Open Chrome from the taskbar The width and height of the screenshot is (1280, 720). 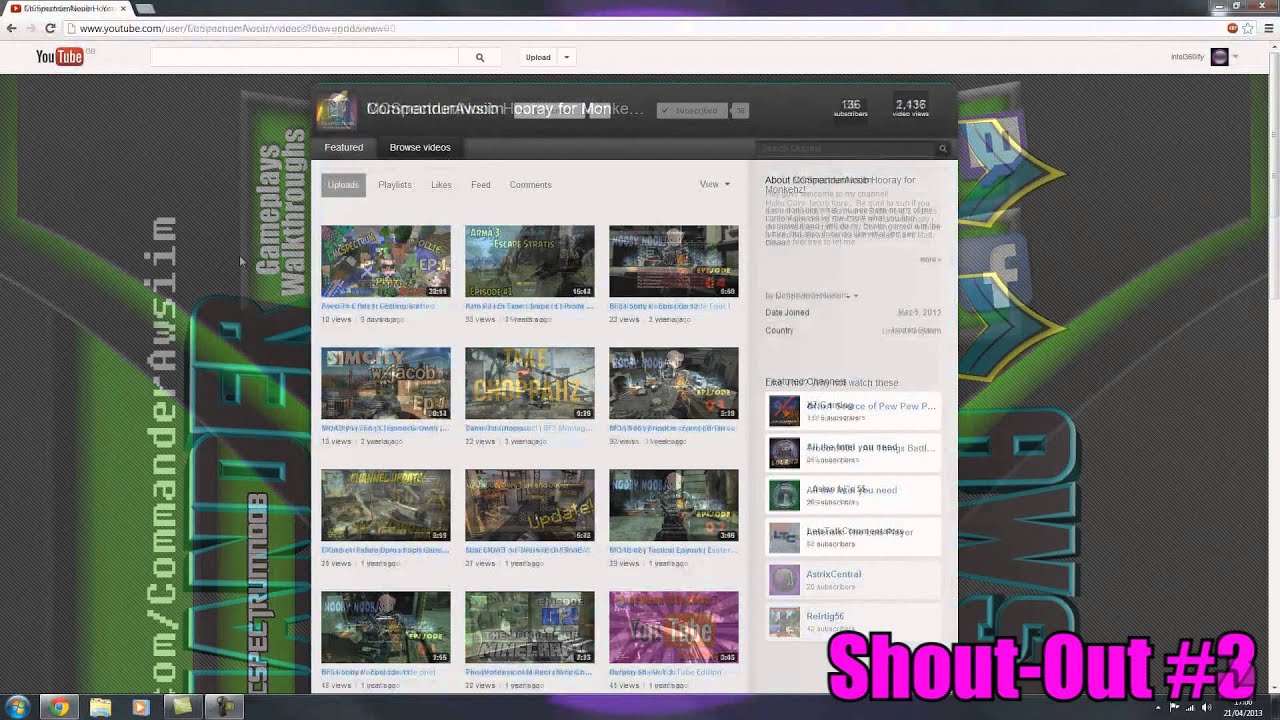coord(60,707)
